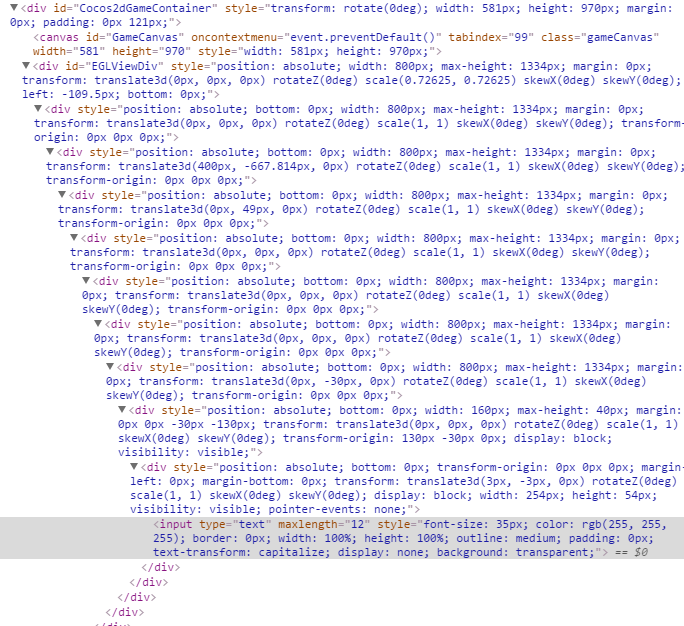
Task: Click the maxlength "12" attribute value
Action: [357, 524]
